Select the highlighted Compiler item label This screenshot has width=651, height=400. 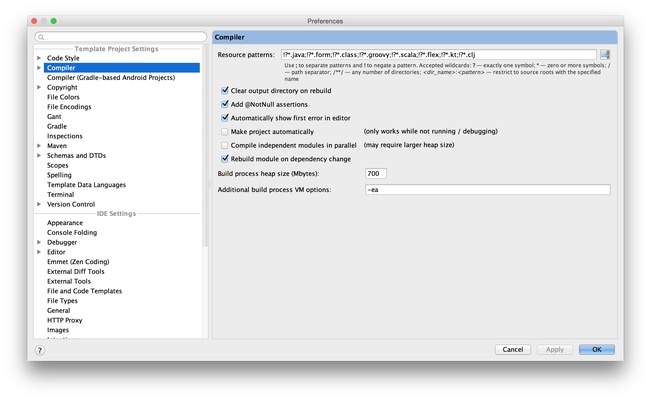point(61,68)
